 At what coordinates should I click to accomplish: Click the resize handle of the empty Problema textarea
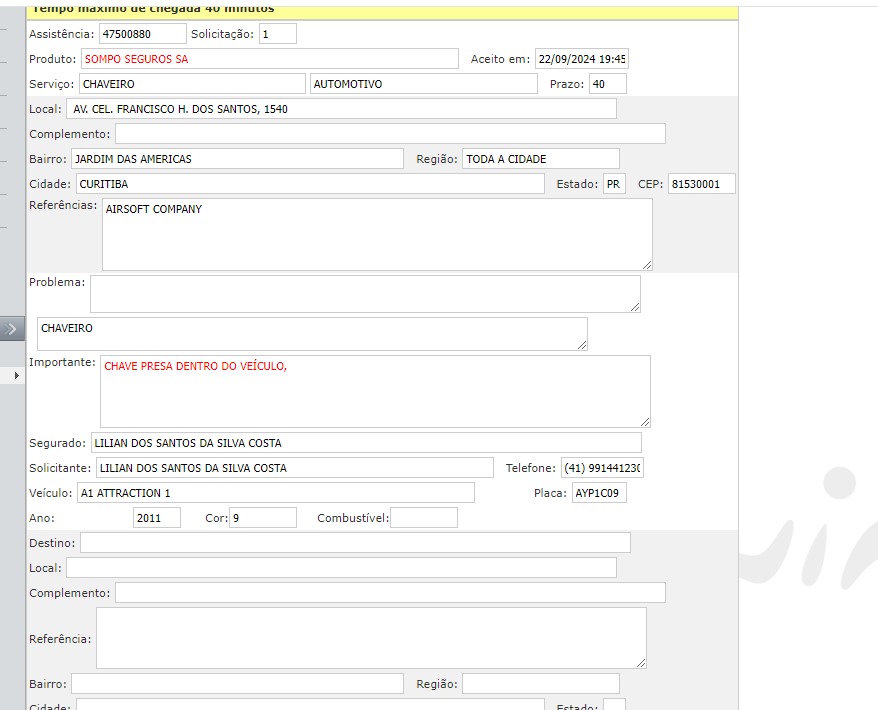tap(634, 306)
